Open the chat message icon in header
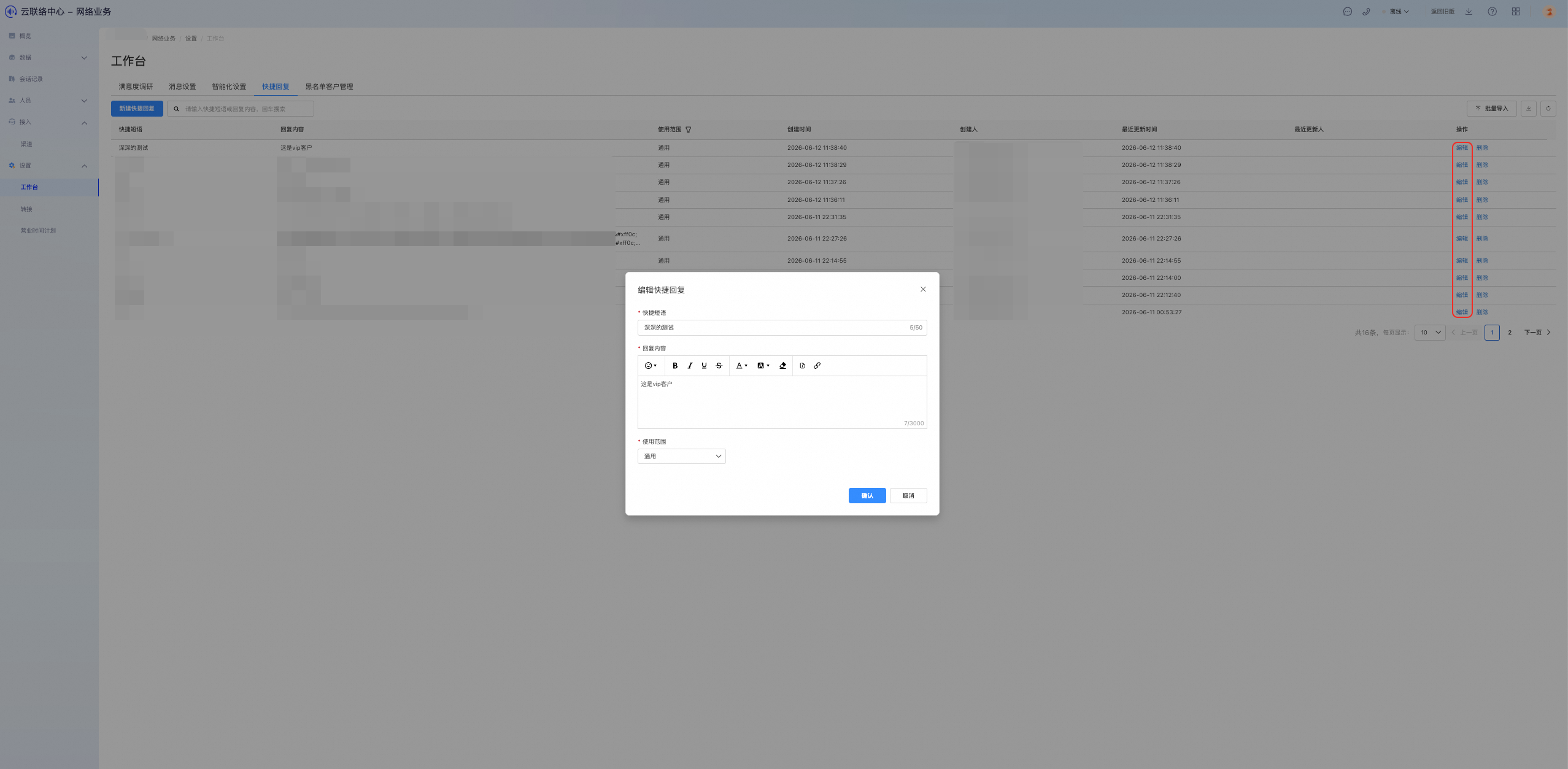1568x769 pixels. pos(1347,12)
